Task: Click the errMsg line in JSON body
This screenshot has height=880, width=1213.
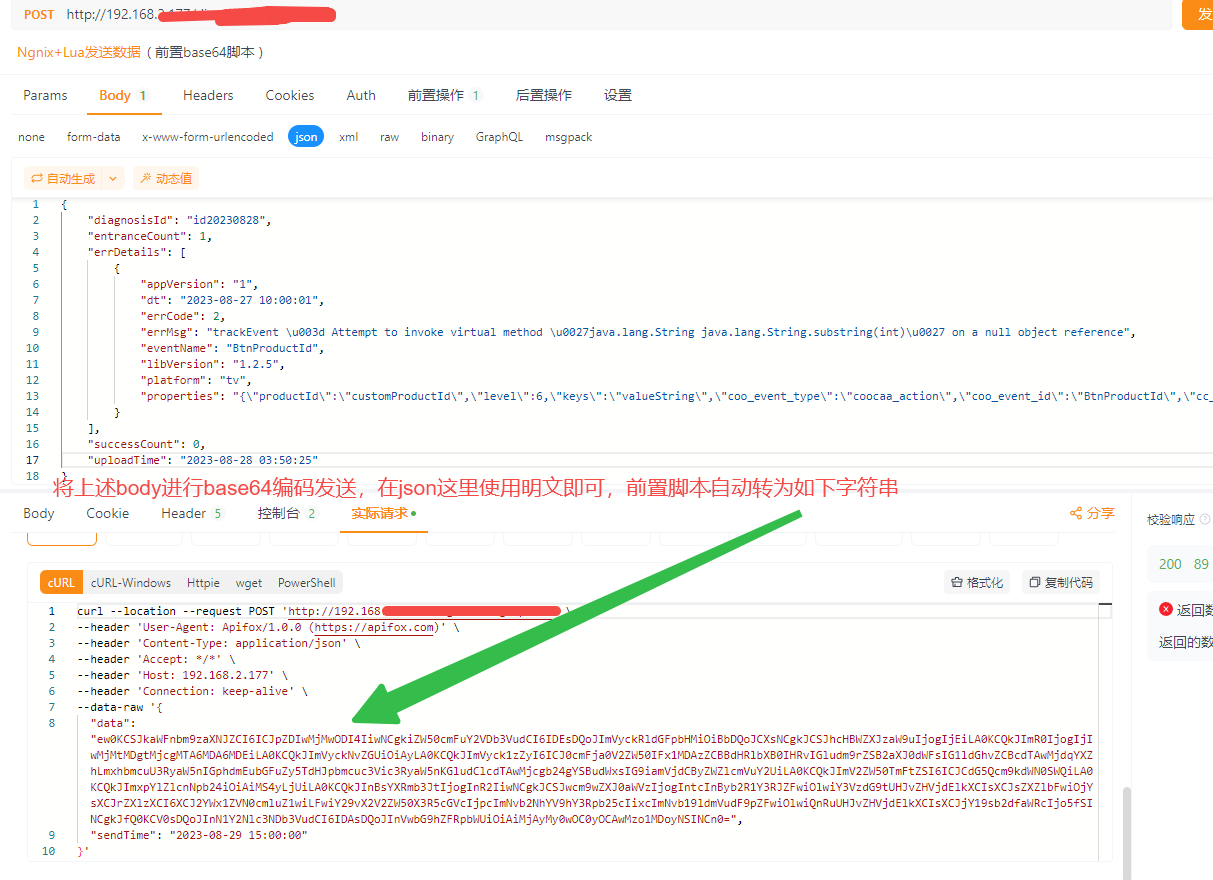Action: point(638,332)
